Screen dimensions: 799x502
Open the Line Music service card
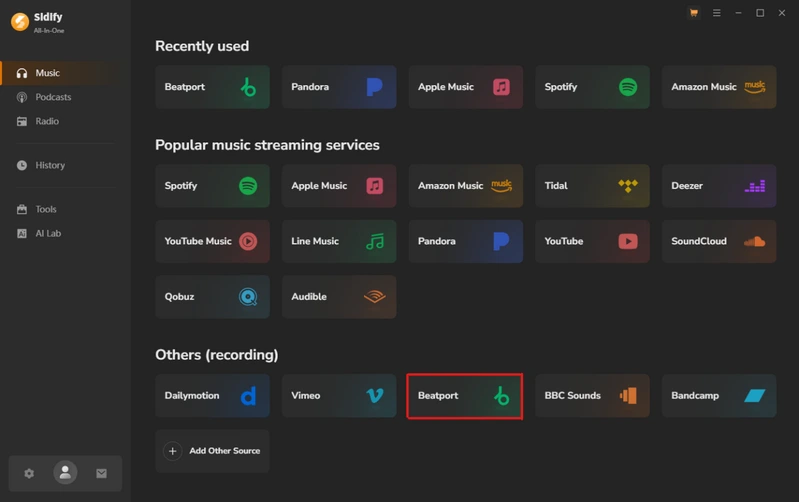coord(339,241)
